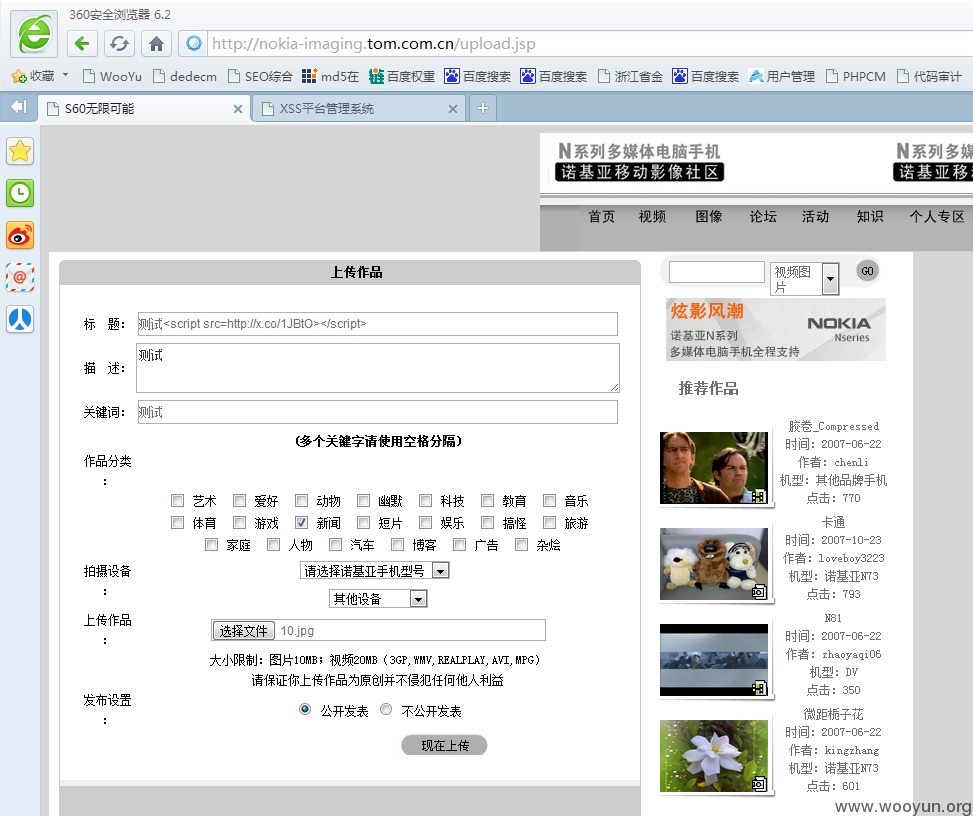Check the 艺术 category checkbox
This screenshot has width=973, height=816.
coord(177,500)
